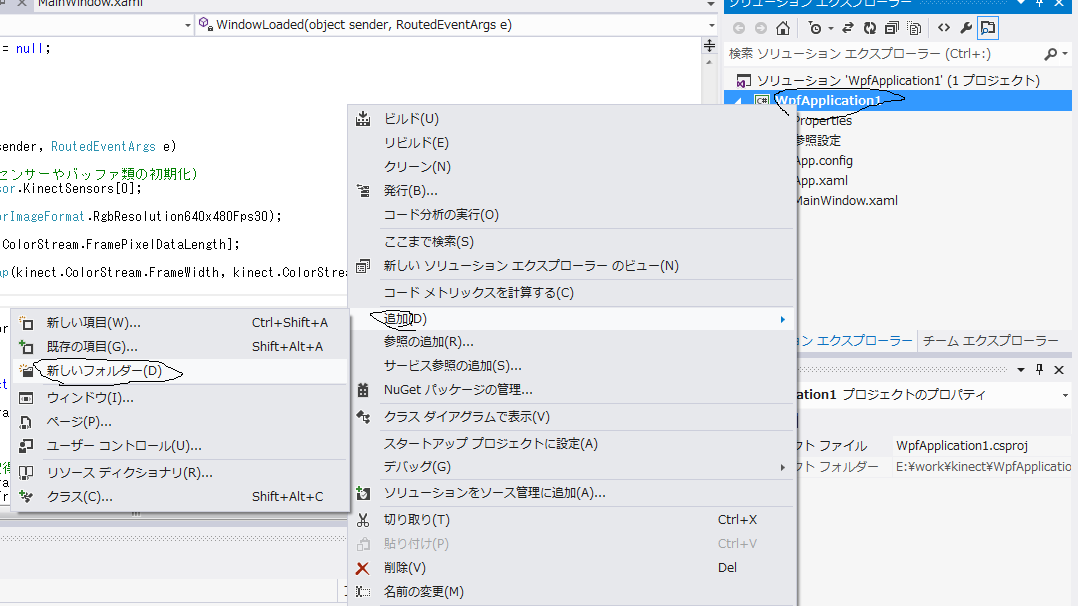This screenshot has height=606, width=1078.
Task: Go forward in Solution Explorer
Action: click(x=760, y=28)
